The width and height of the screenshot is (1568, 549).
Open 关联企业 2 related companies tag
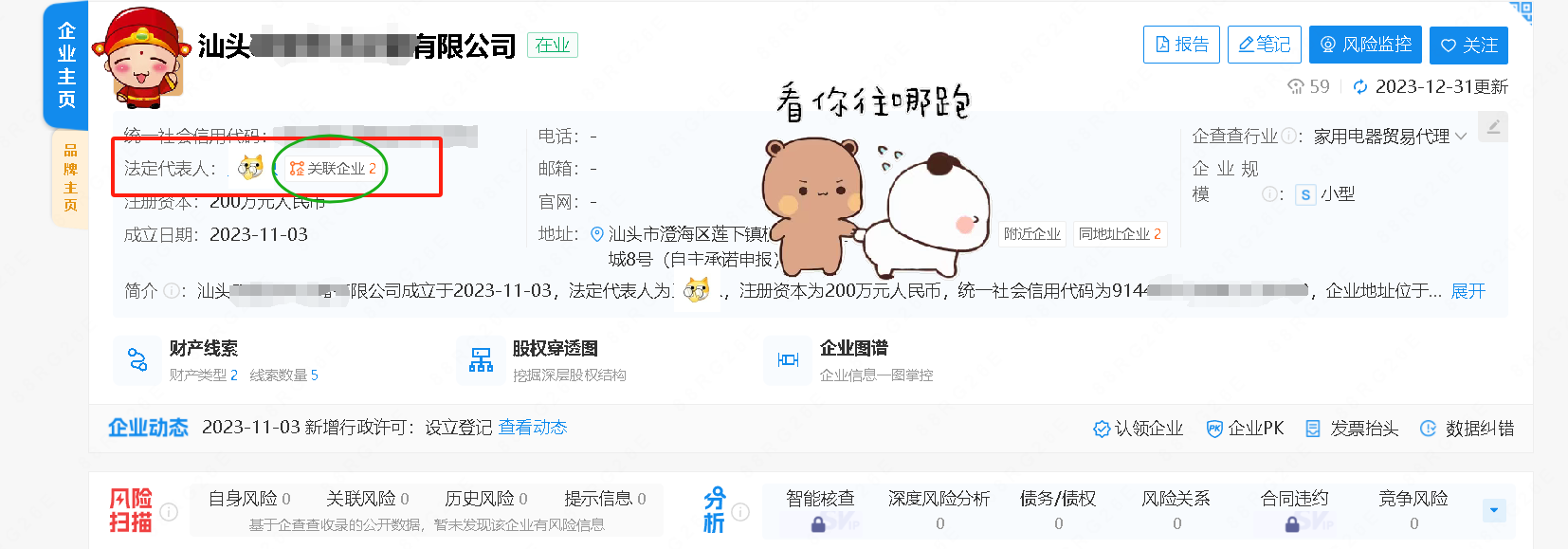point(333,169)
